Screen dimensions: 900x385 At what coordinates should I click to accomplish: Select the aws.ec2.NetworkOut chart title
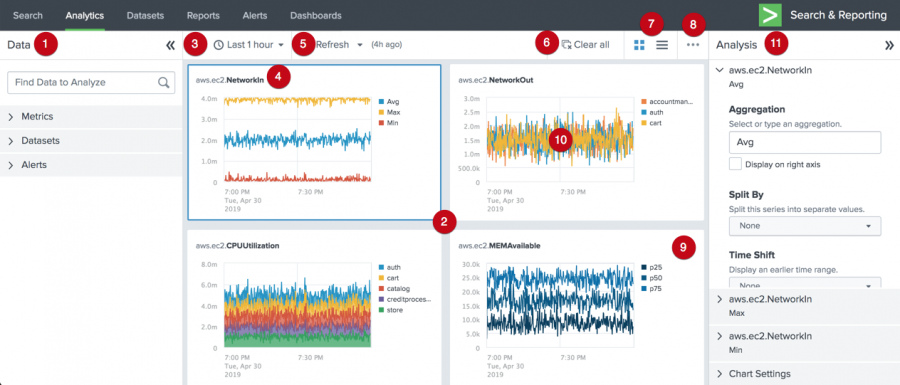pyautogui.click(x=496, y=80)
